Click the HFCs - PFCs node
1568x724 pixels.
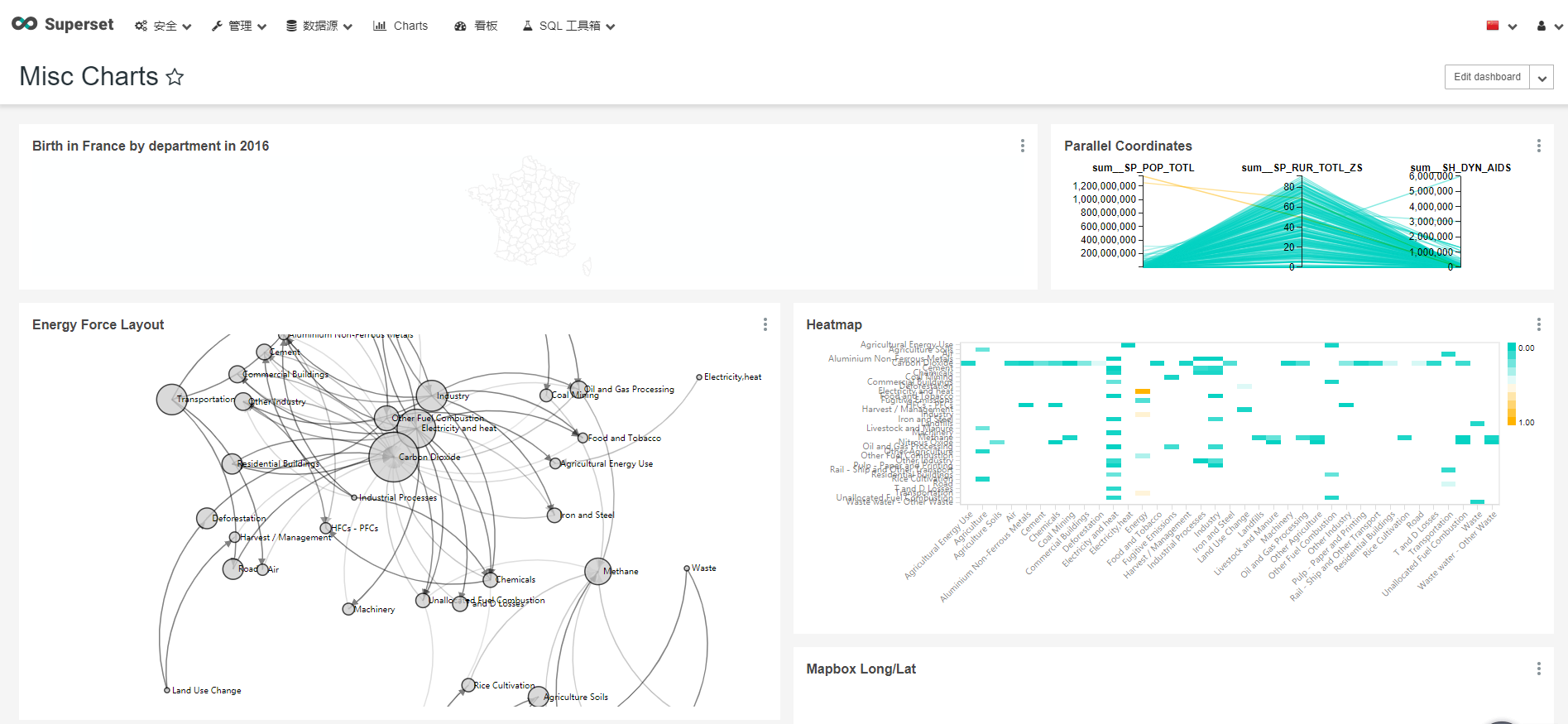pos(326,528)
